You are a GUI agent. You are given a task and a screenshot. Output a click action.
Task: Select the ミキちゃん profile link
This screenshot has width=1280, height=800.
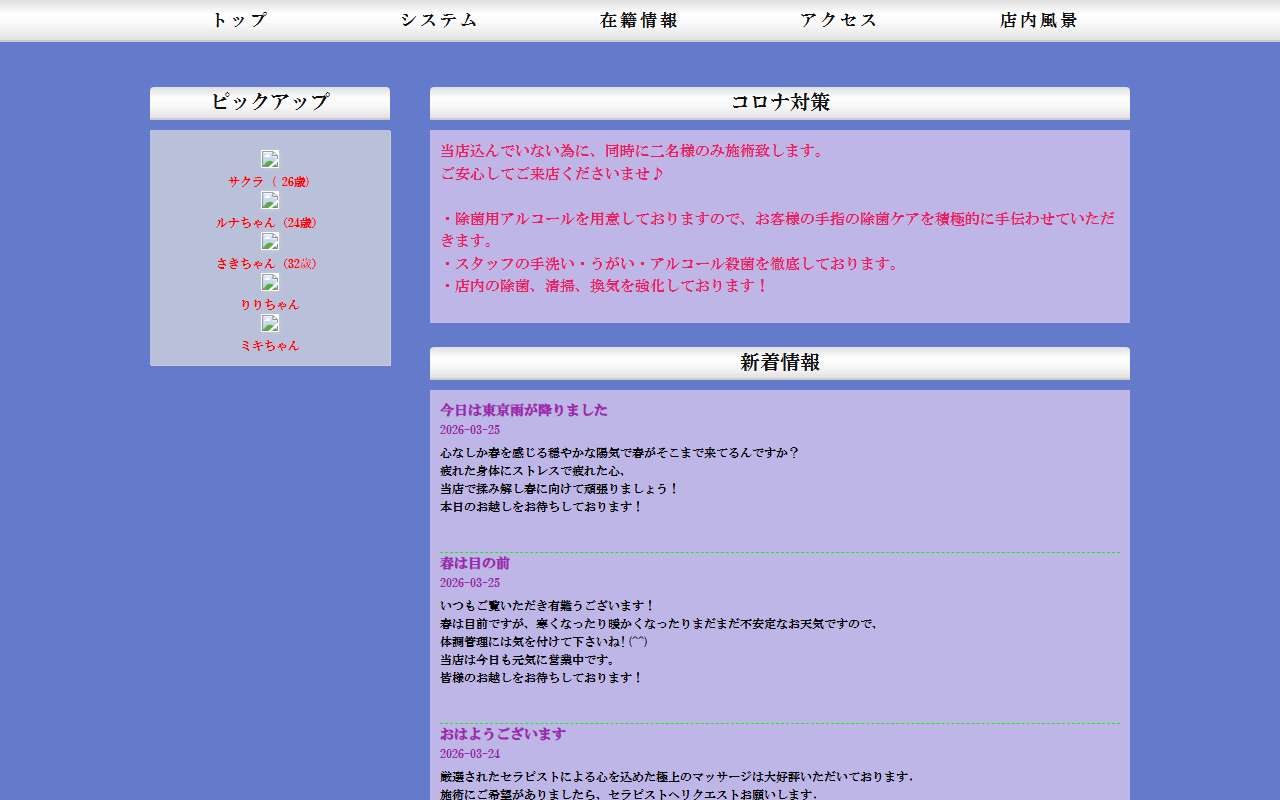[x=270, y=346]
